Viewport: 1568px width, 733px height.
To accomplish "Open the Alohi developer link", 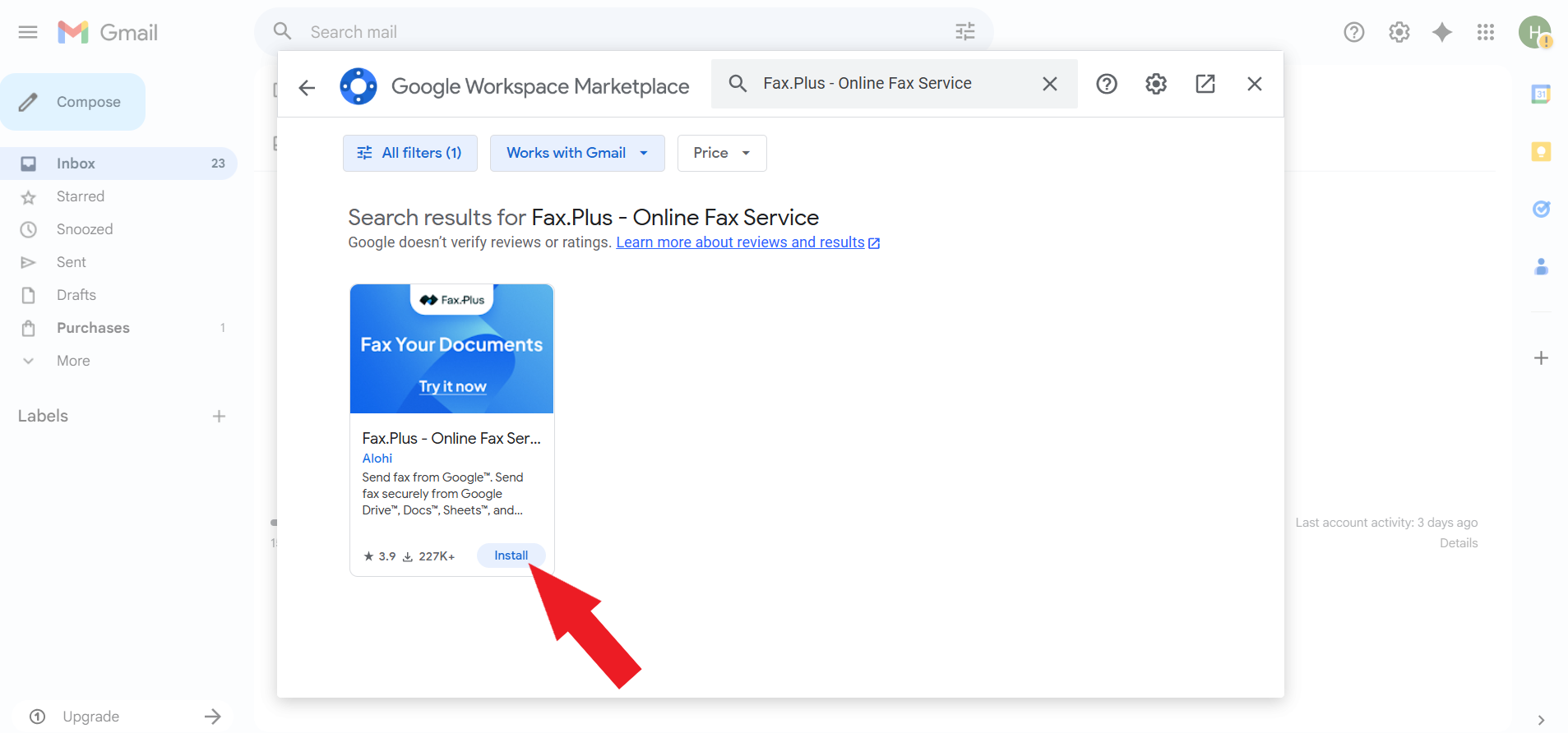I will (x=377, y=459).
